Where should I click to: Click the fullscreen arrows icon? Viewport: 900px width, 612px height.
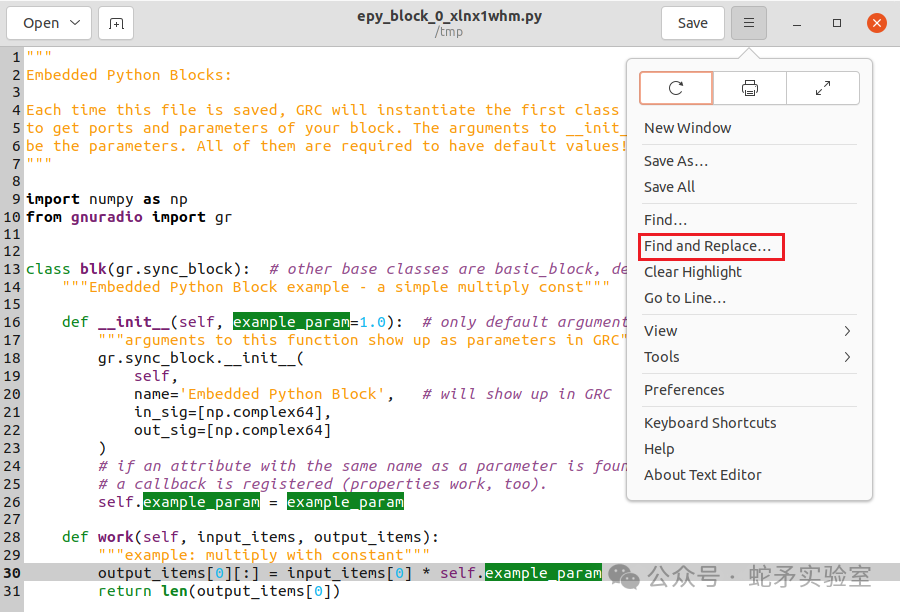coord(823,88)
